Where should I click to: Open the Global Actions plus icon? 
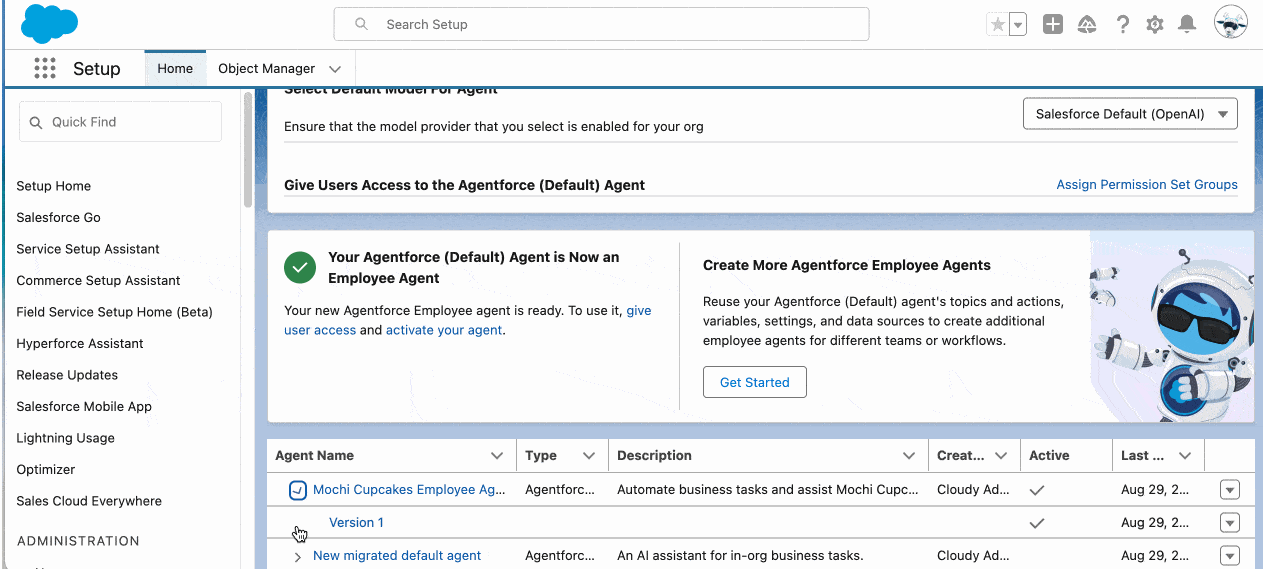tap(1053, 25)
